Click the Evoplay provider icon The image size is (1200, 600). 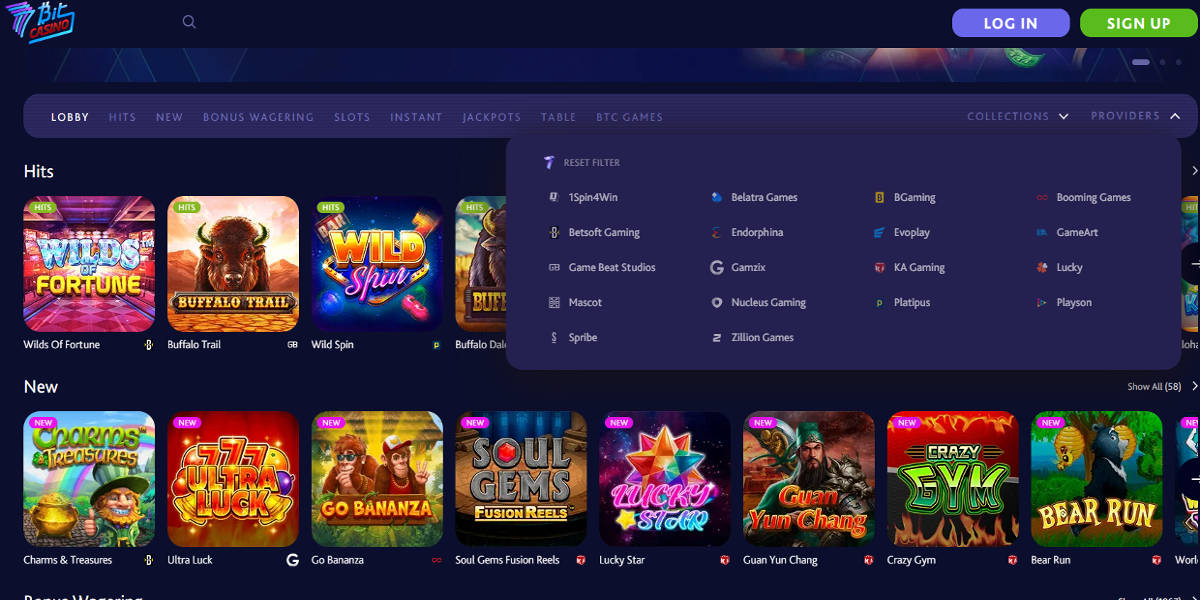tap(879, 233)
